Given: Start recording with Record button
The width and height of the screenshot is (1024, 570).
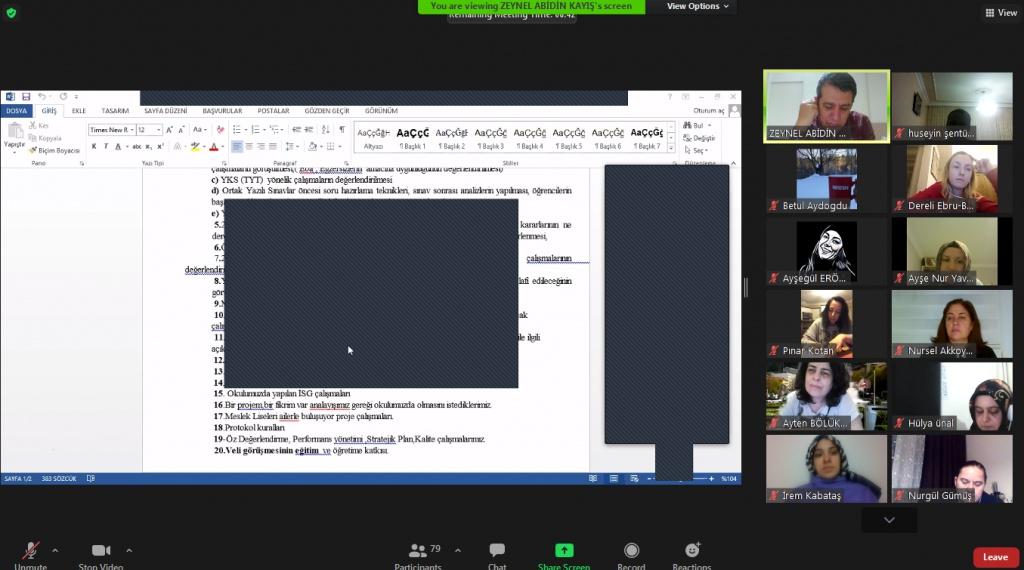Looking at the screenshot, I should coord(631,552).
